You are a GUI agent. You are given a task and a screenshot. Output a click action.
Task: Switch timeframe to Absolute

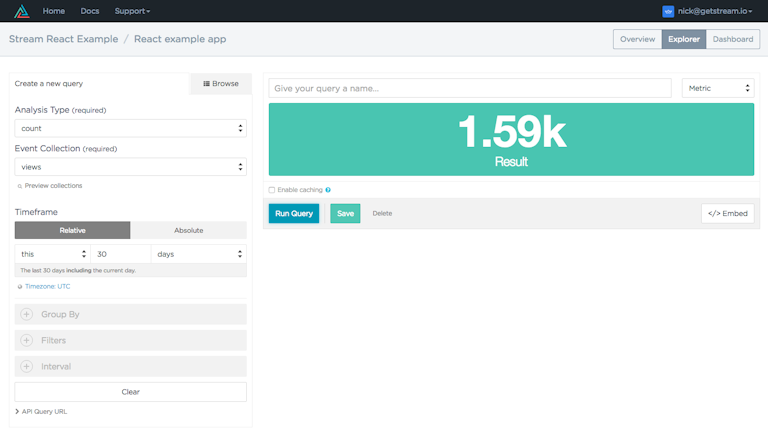pos(189,230)
